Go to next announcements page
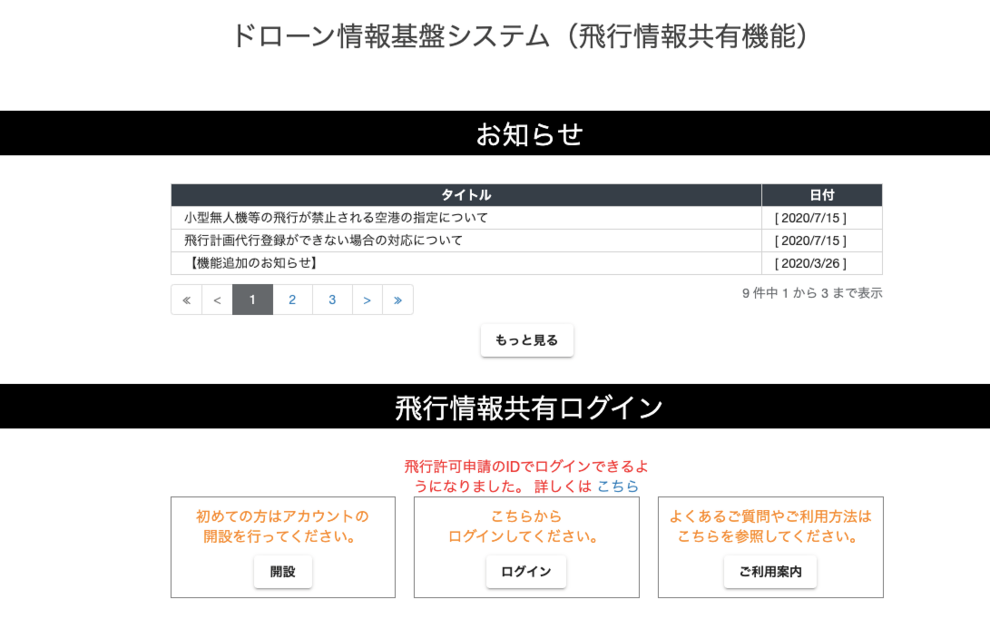 [367, 300]
